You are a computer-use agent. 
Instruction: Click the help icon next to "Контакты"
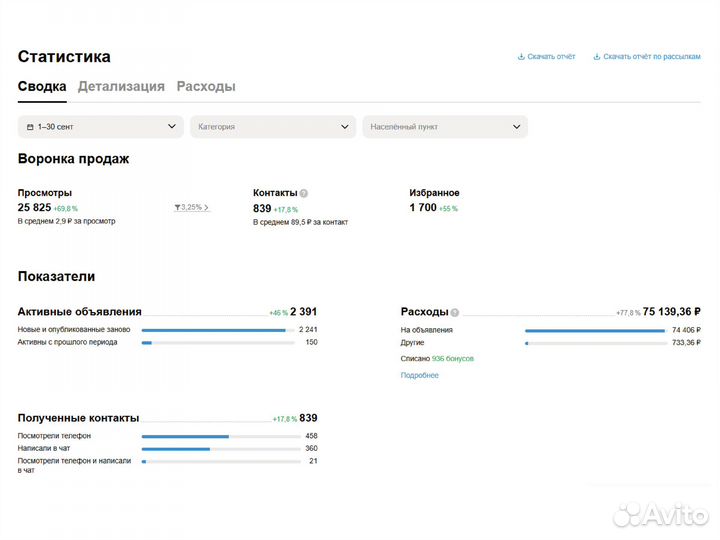304,193
